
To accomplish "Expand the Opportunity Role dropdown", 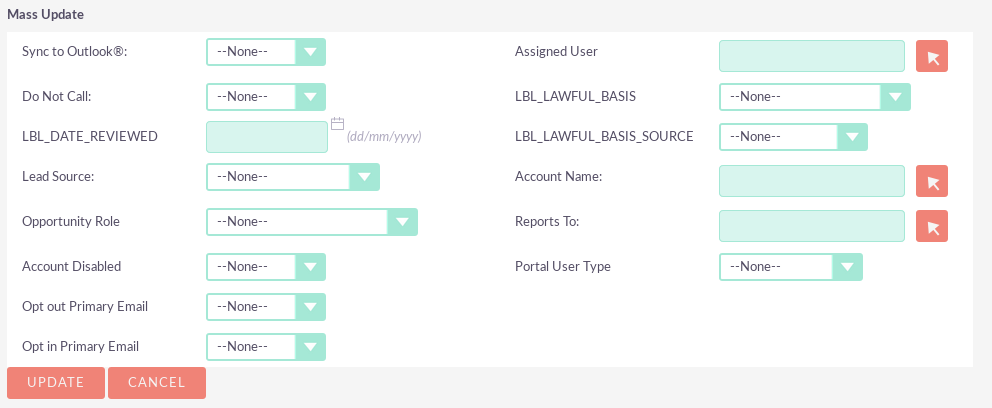I will (311, 222).
